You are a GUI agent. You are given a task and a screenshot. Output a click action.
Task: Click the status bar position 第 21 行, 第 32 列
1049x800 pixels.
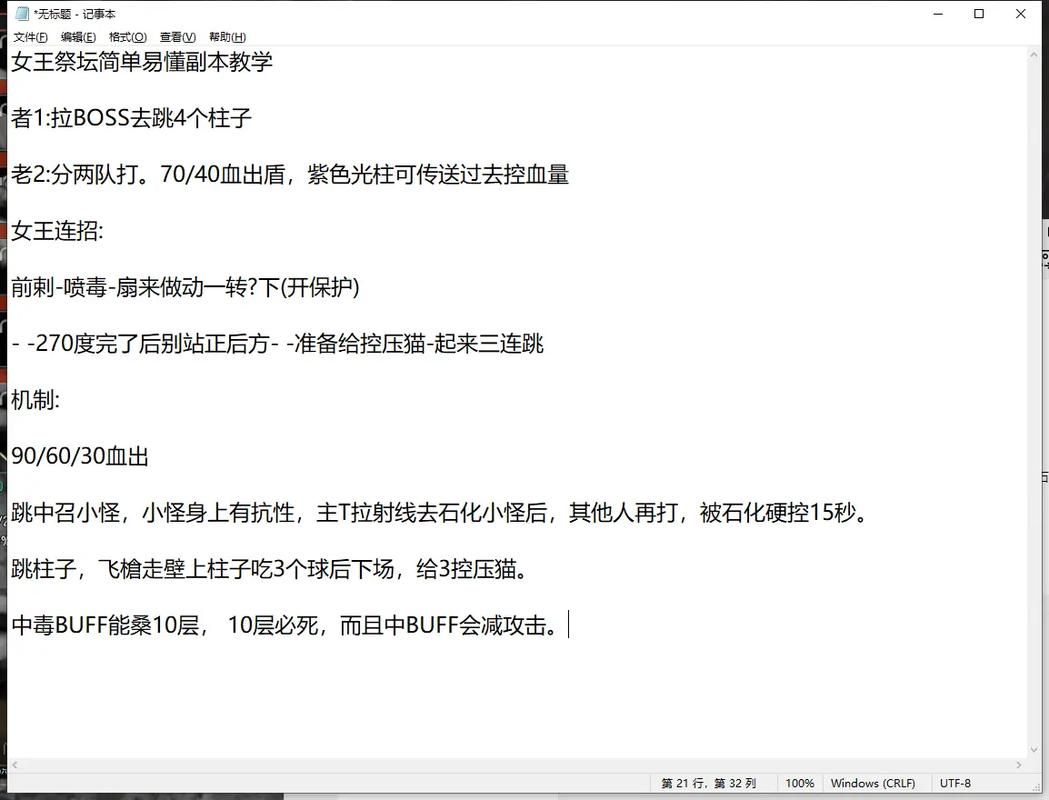[708, 783]
